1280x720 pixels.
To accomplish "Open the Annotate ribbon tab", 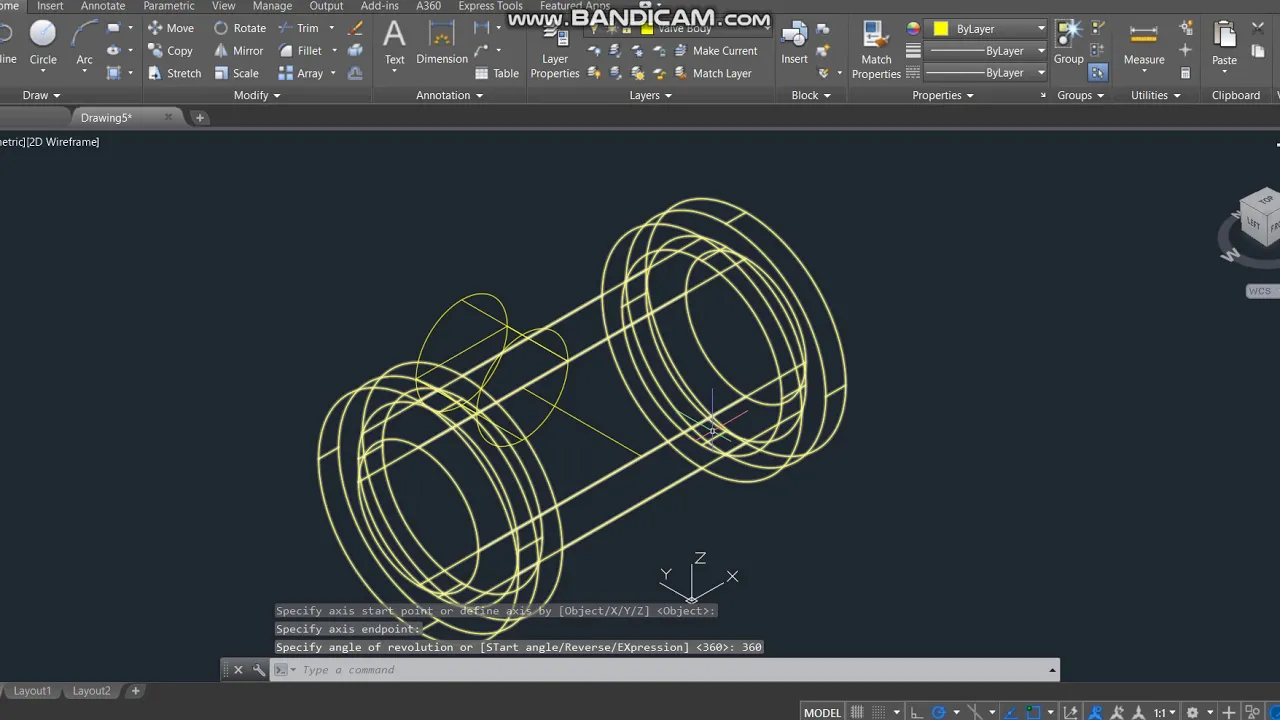I will (x=103, y=6).
